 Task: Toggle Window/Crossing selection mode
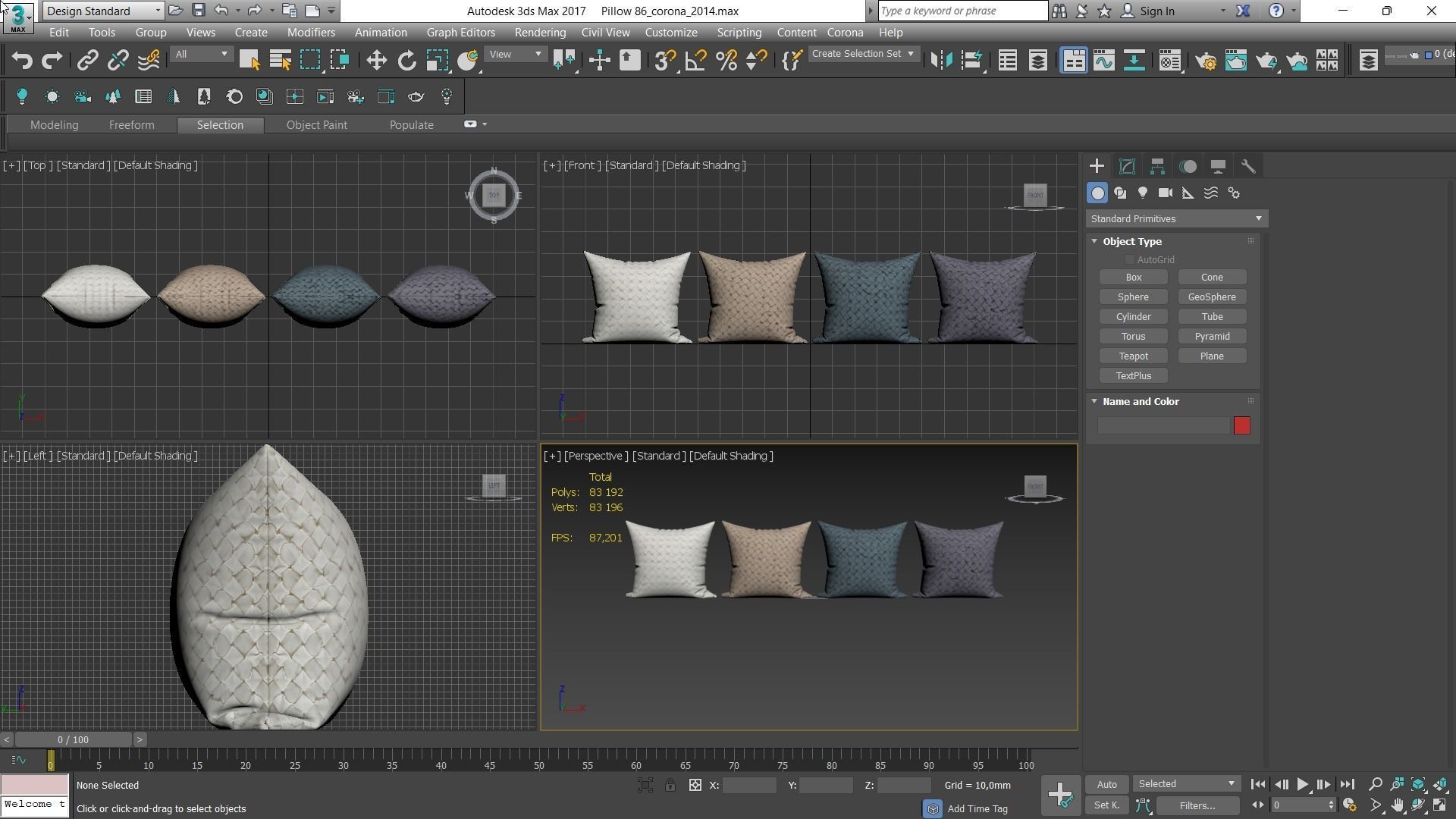point(340,60)
